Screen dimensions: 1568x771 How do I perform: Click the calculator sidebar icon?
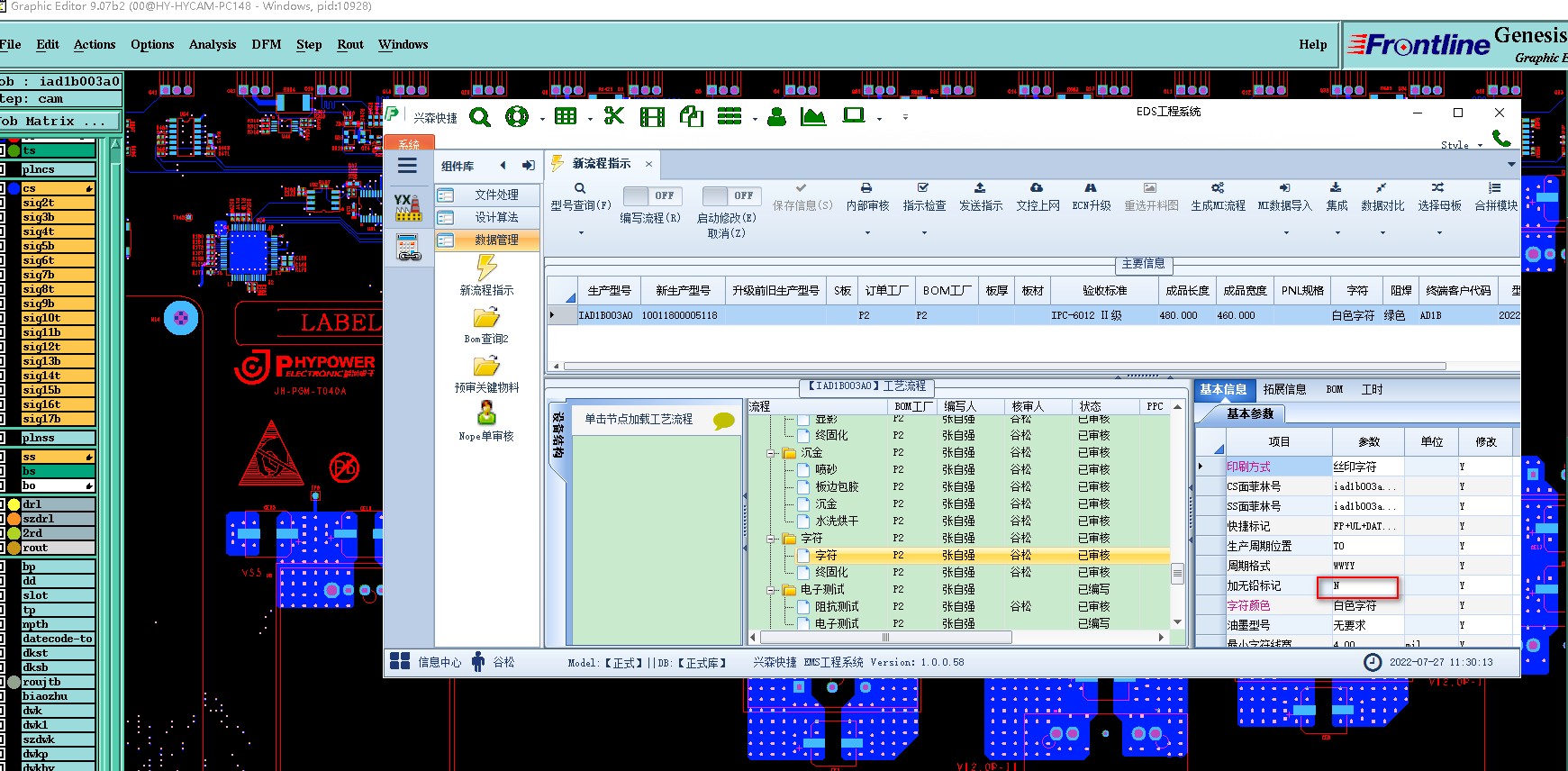[409, 247]
